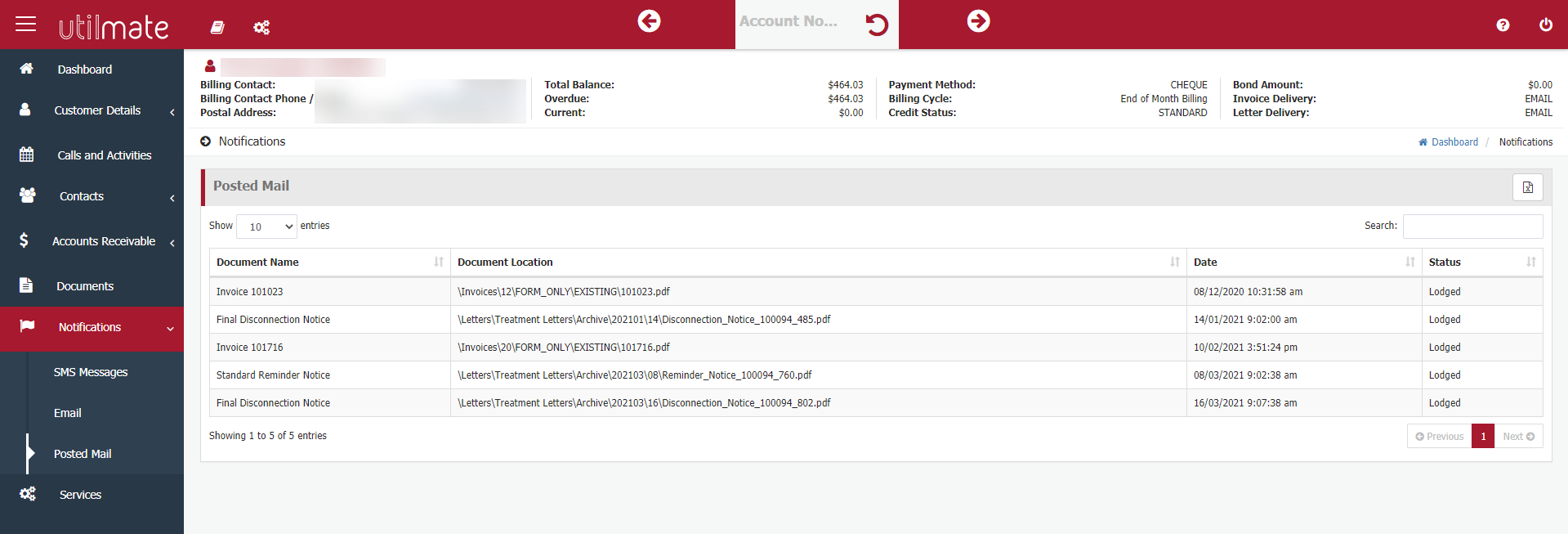This screenshot has width=1568, height=534.
Task: Sort table by Document Name column
Action: [327, 263]
